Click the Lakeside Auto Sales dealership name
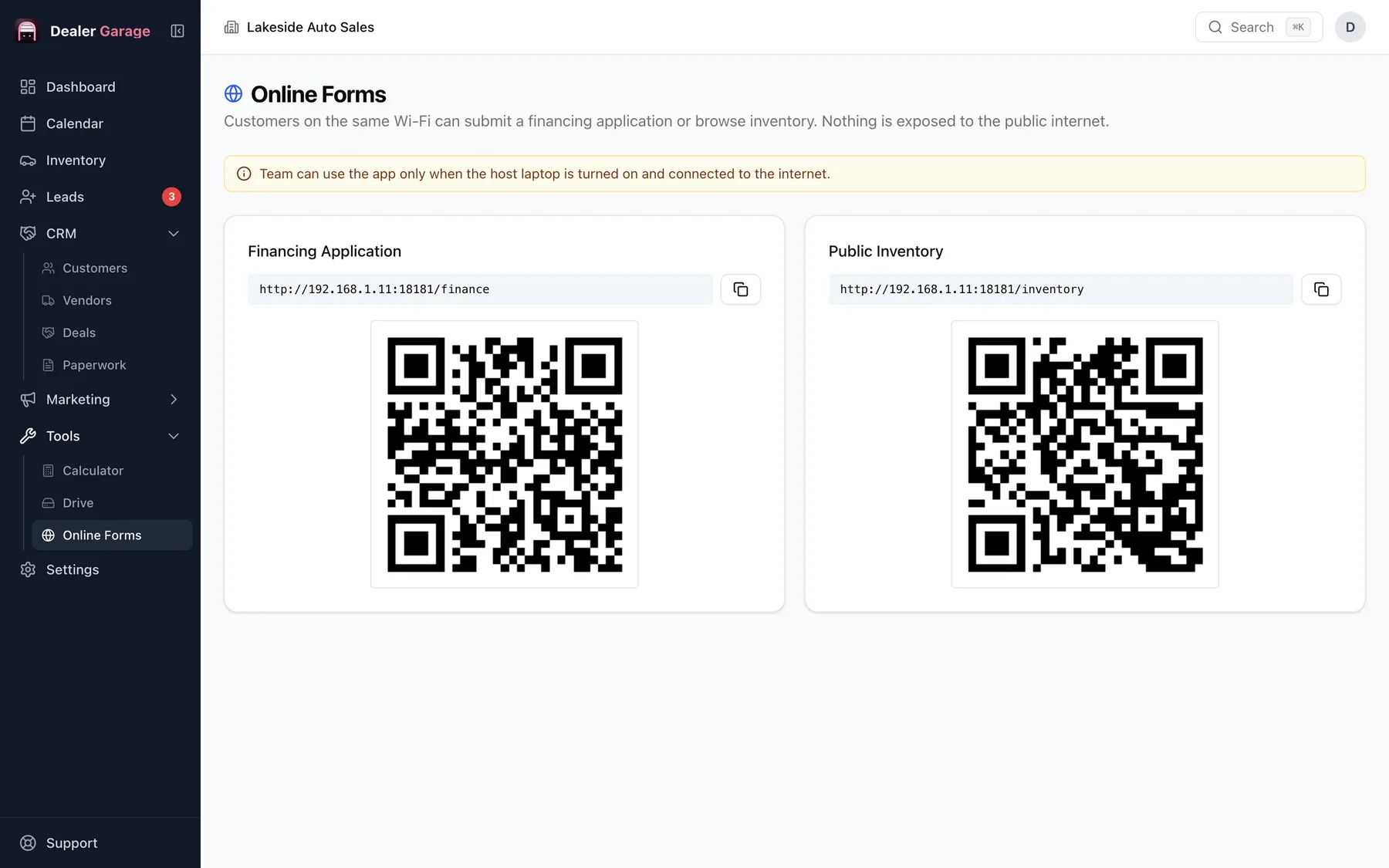 pos(310,27)
